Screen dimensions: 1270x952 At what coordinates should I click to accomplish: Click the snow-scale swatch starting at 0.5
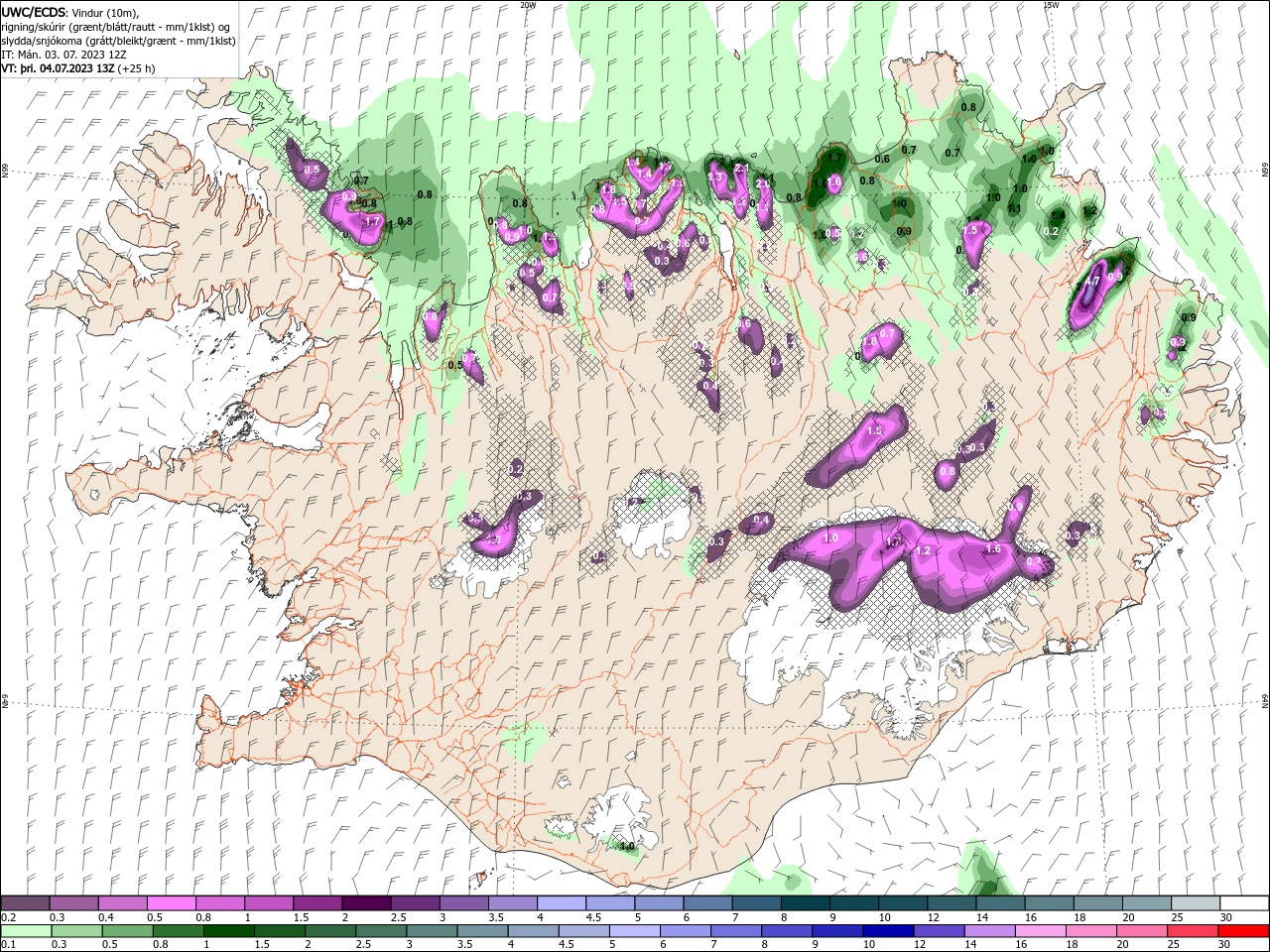click(172, 903)
